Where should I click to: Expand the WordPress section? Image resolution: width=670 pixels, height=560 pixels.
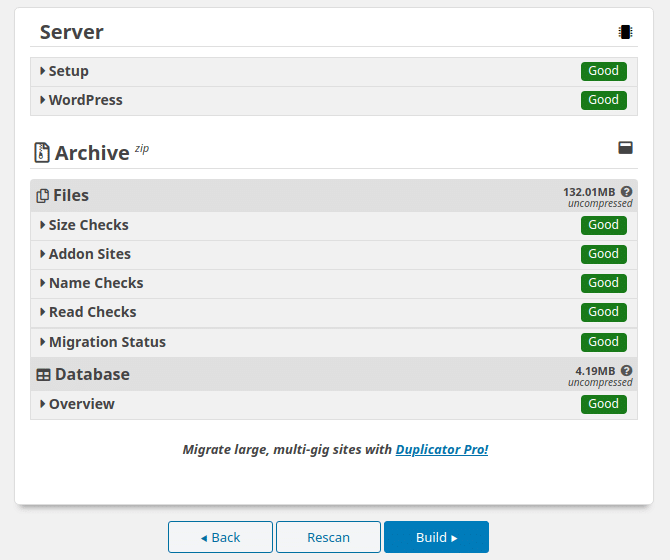point(84,100)
